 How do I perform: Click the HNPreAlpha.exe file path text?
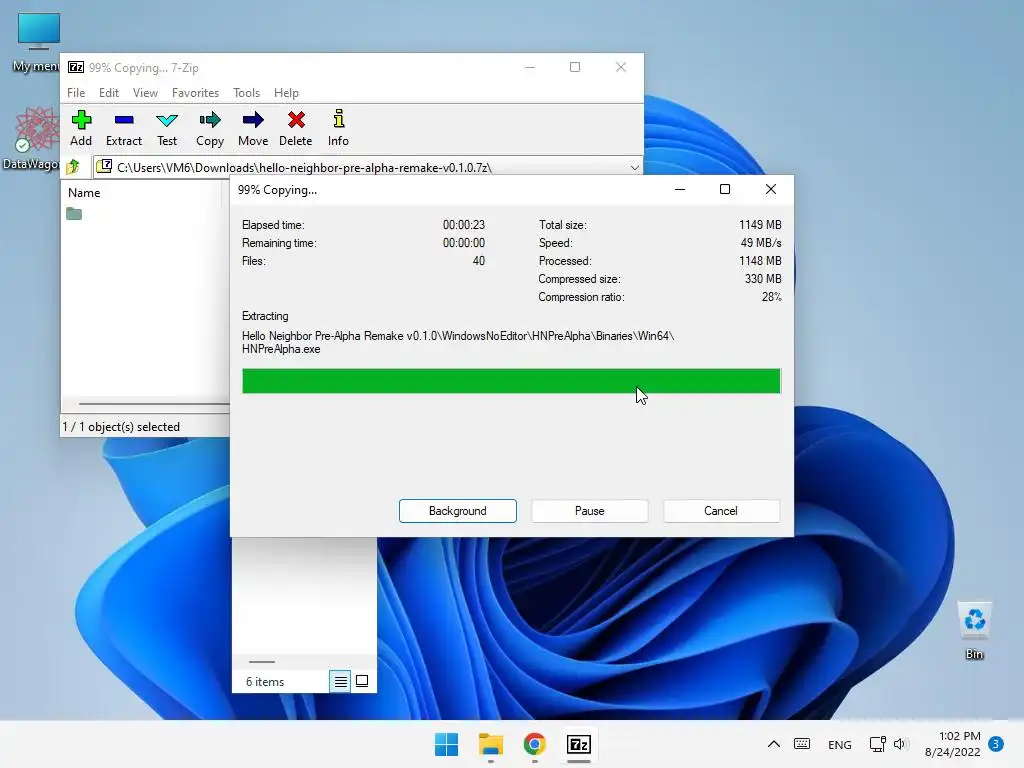point(458,342)
